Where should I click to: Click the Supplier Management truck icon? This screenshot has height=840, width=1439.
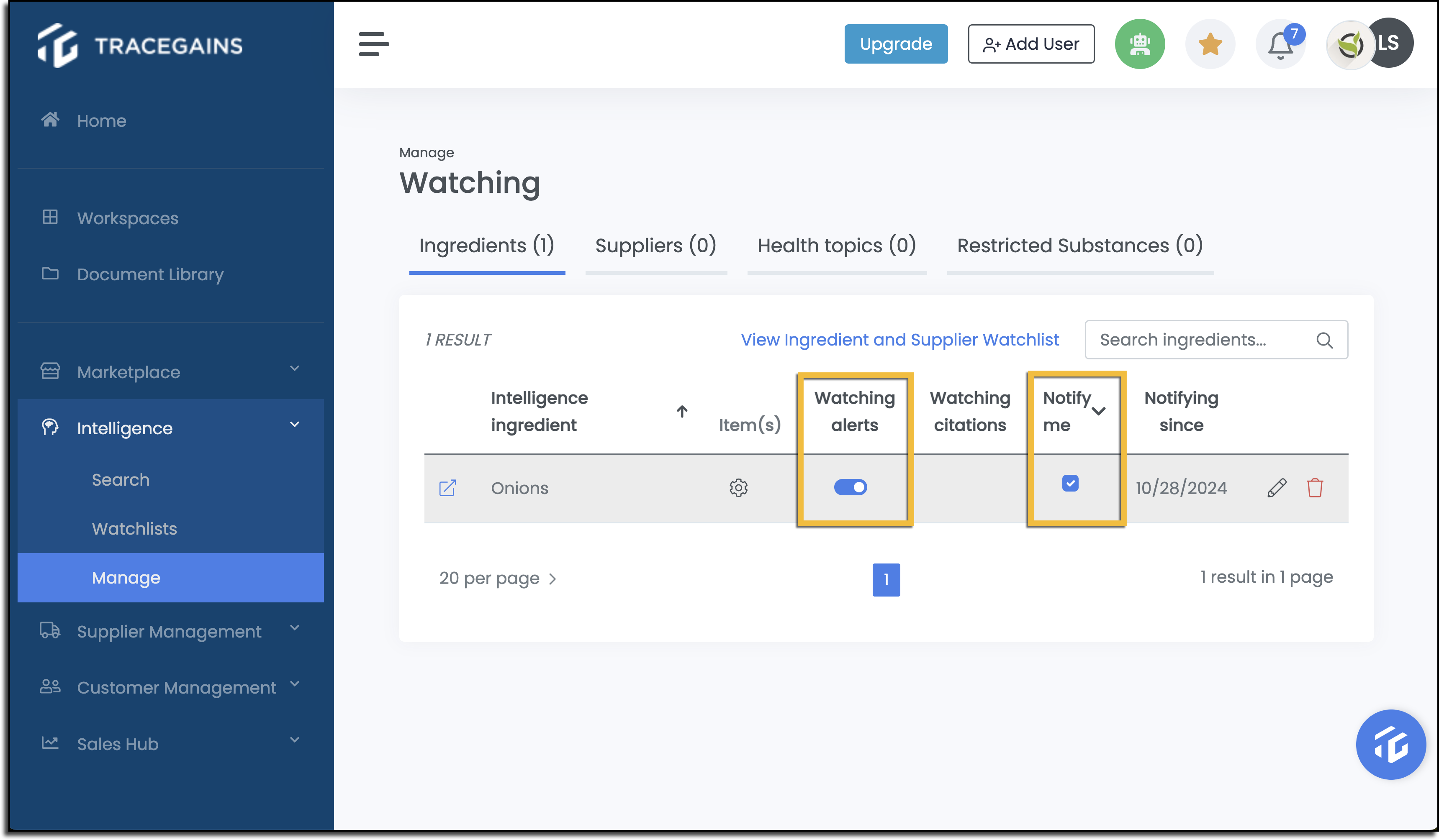[x=50, y=630]
